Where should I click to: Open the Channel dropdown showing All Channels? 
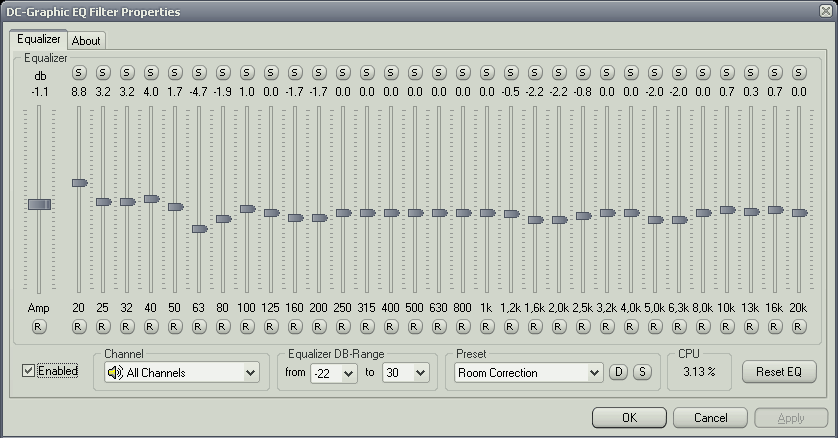coord(181,373)
